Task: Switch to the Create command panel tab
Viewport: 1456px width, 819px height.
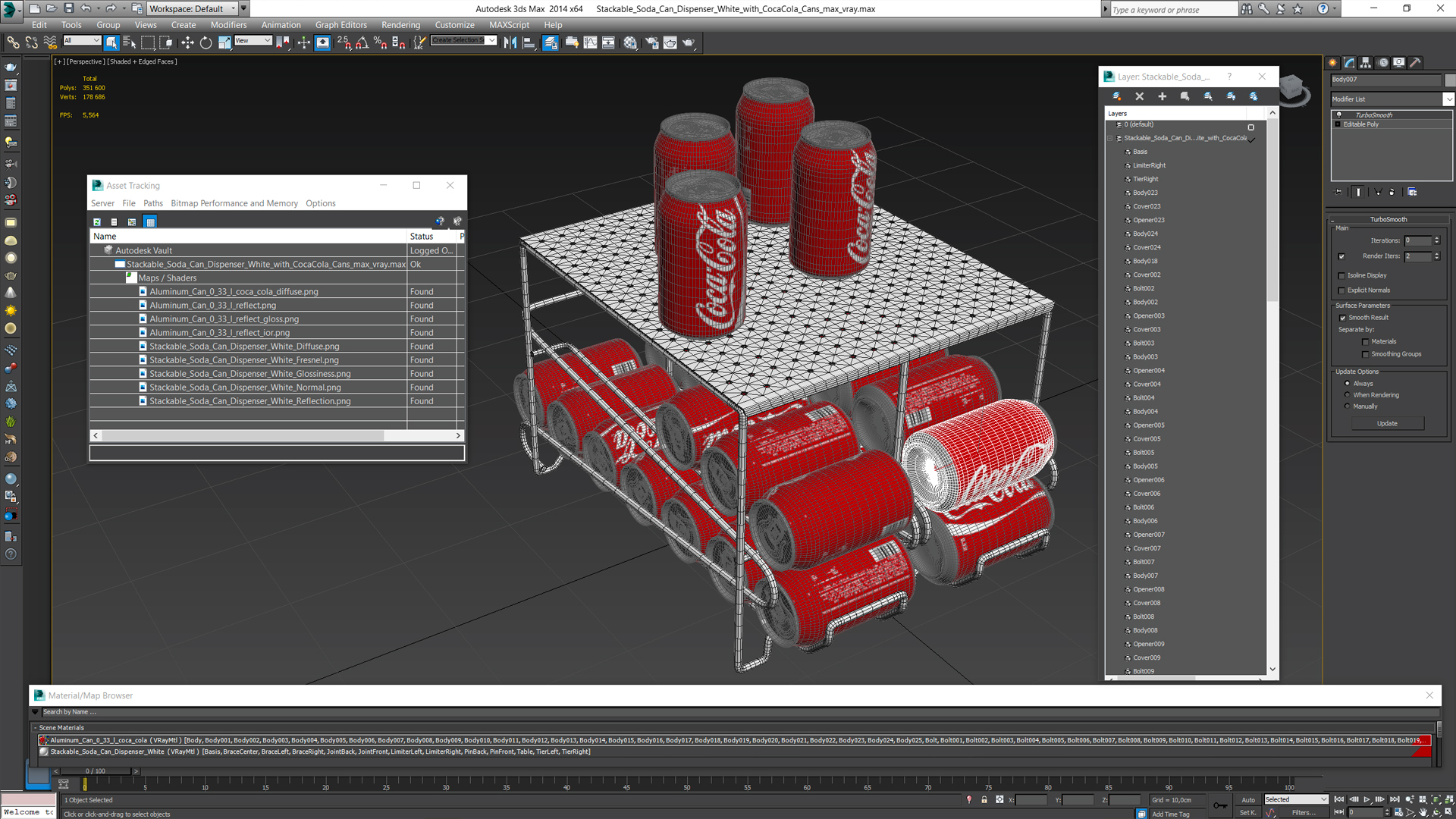Action: (x=1332, y=63)
